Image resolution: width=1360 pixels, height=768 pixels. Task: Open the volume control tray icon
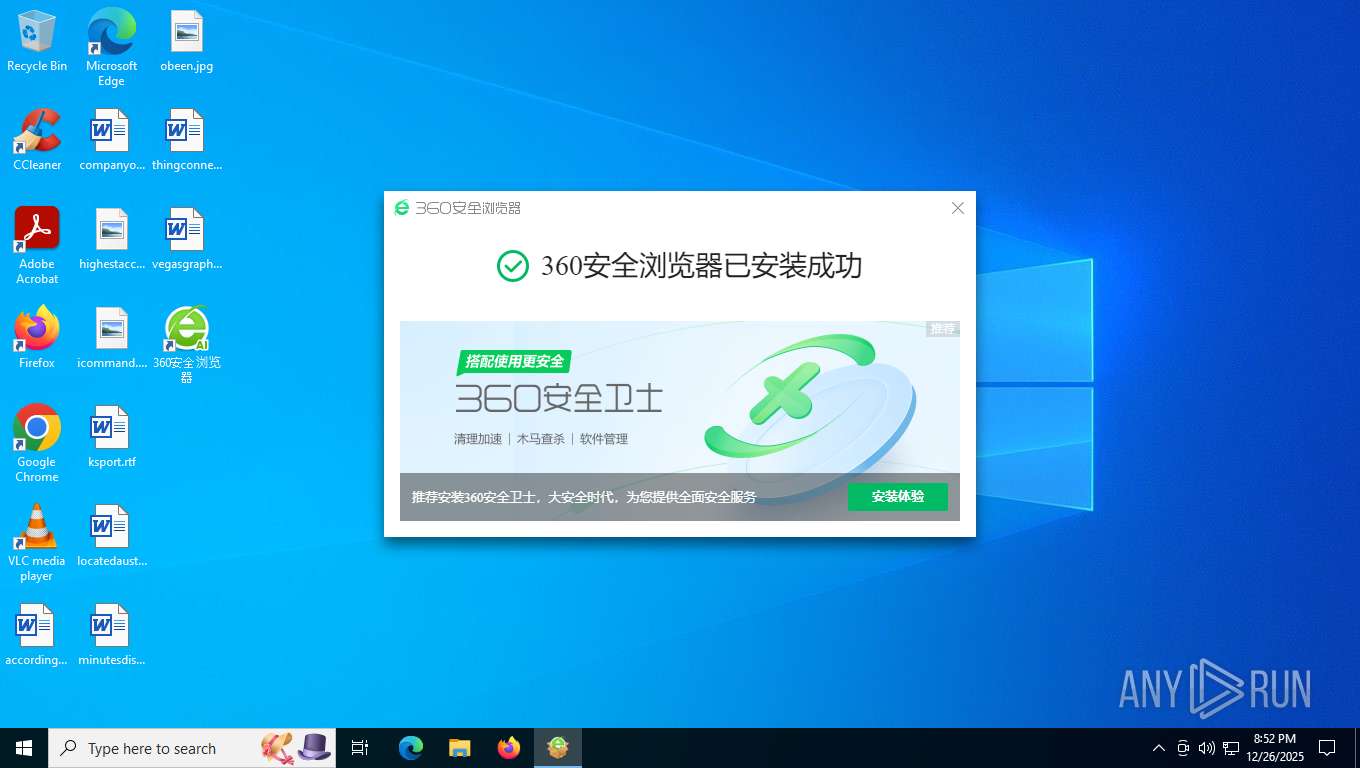click(1206, 748)
